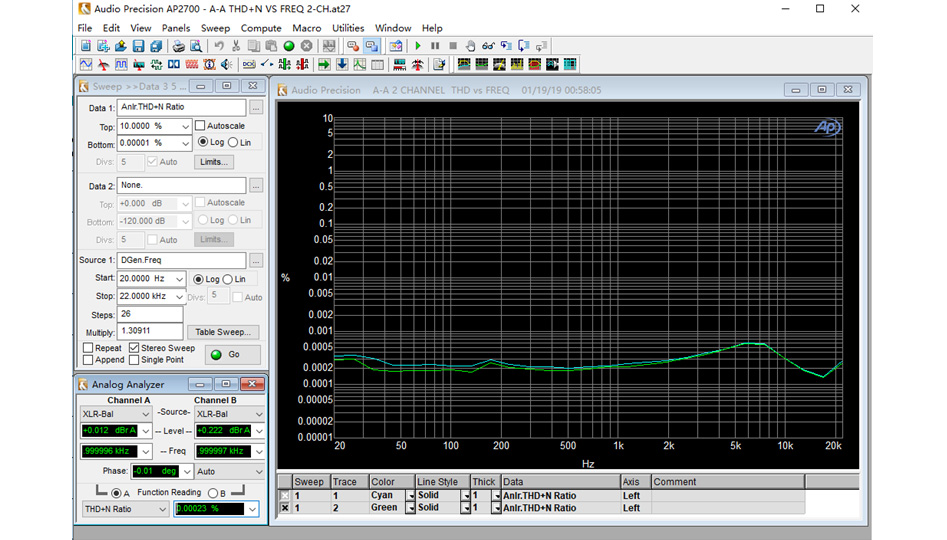Click the Data 1 Limits... button
Screen dimensions: 947x540
point(214,162)
